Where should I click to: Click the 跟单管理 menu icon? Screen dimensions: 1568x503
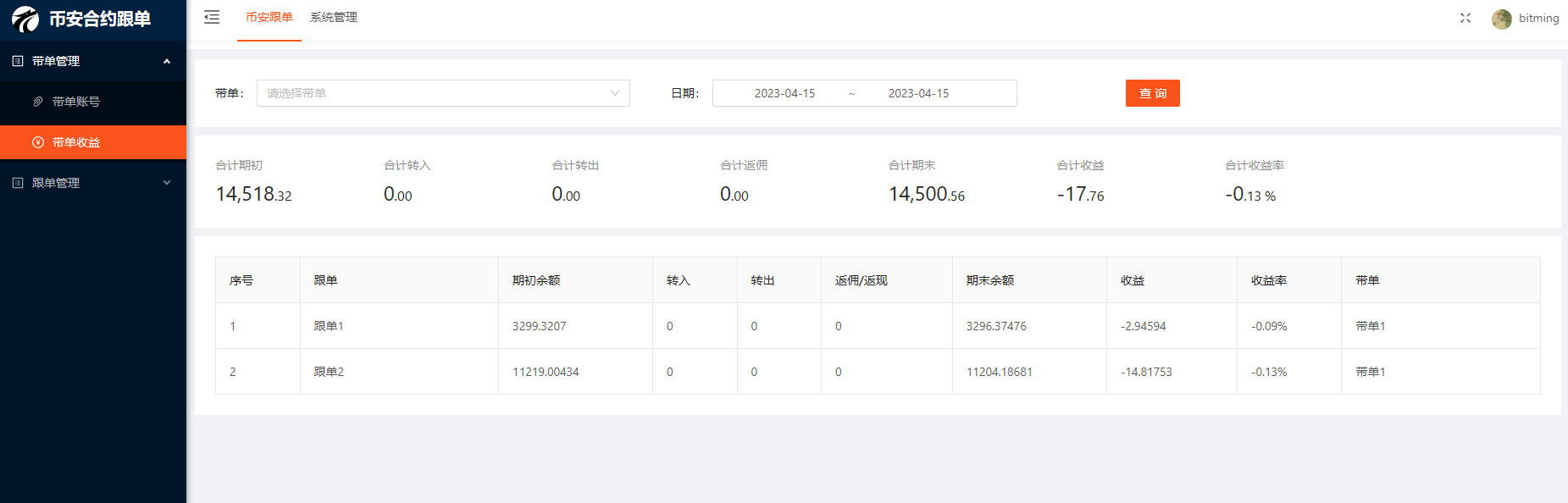click(x=18, y=183)
